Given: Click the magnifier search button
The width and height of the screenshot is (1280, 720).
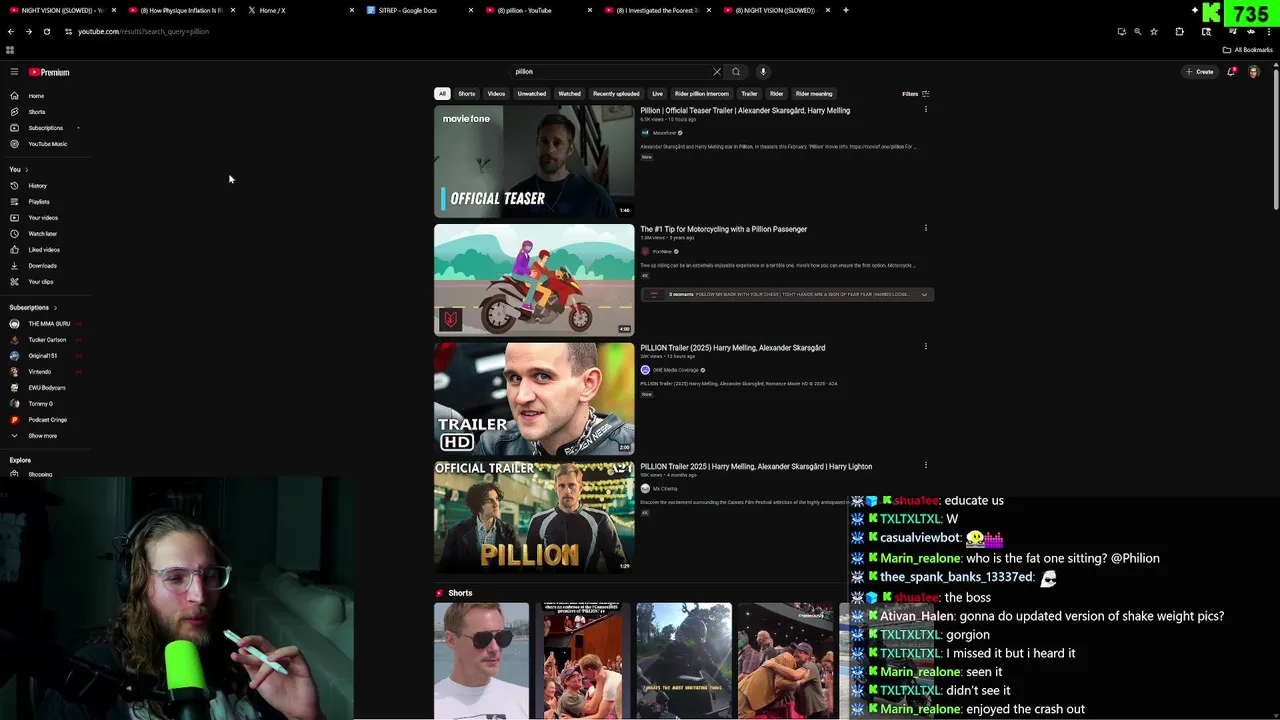Looking at the screenshot, I should (736, 72).
